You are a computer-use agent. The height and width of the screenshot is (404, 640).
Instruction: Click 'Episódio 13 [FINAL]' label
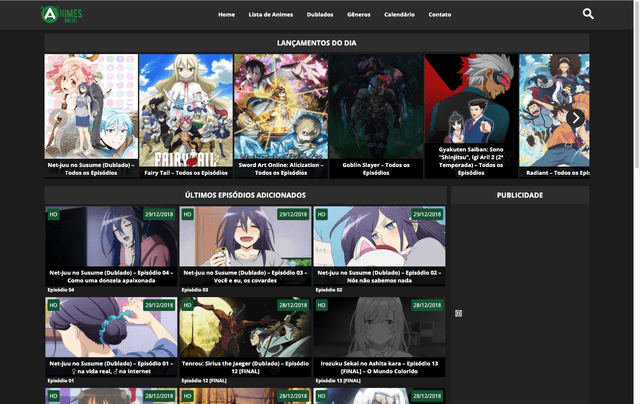pyautogui.click(x=338, y=380)
